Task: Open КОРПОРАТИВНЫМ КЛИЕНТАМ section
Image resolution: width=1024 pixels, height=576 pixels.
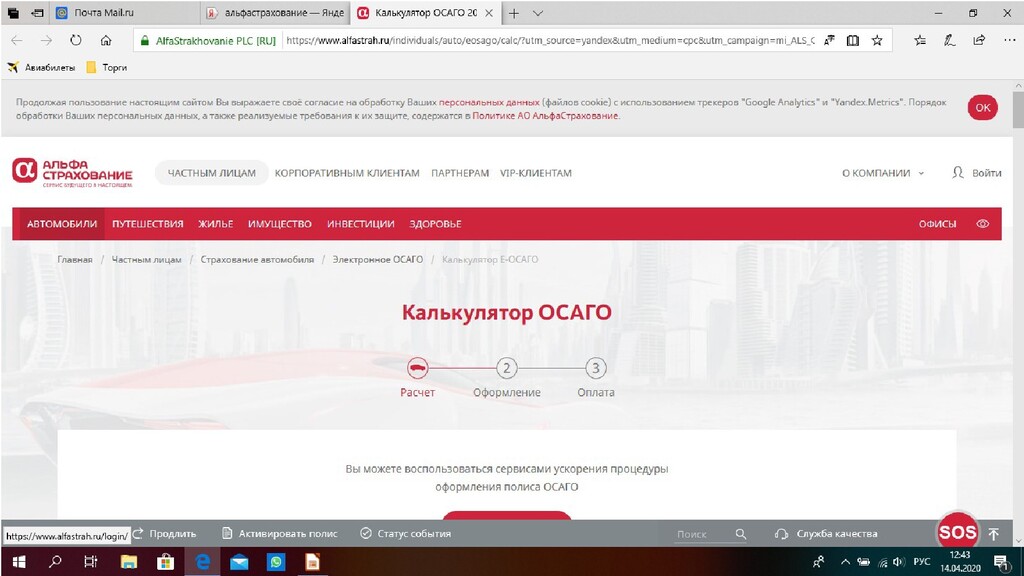Action: pyautogui.click(x=347, y=173)
